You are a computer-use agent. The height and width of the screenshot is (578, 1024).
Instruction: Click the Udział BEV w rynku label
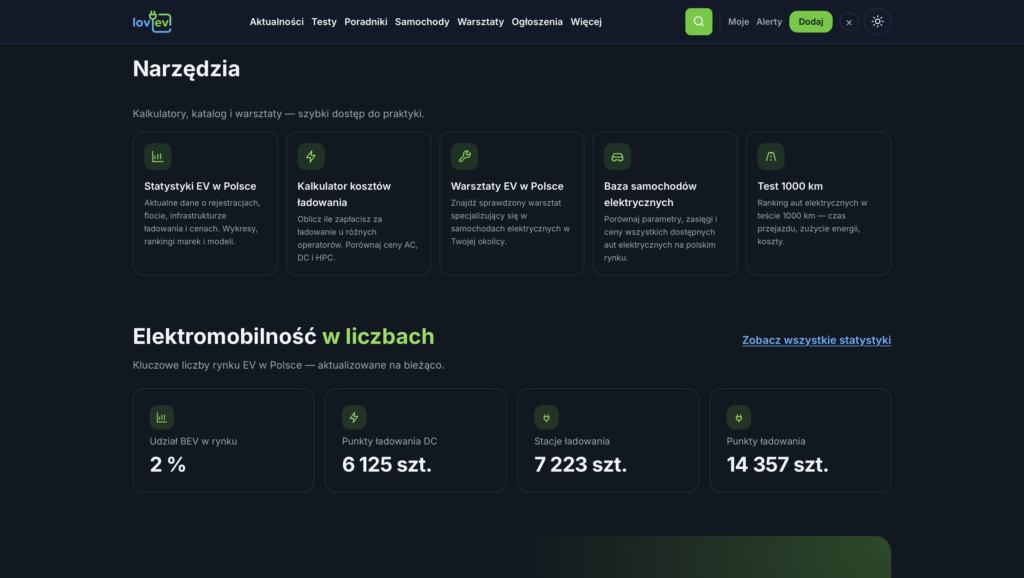pyautogui.click(x=193, y=442)
